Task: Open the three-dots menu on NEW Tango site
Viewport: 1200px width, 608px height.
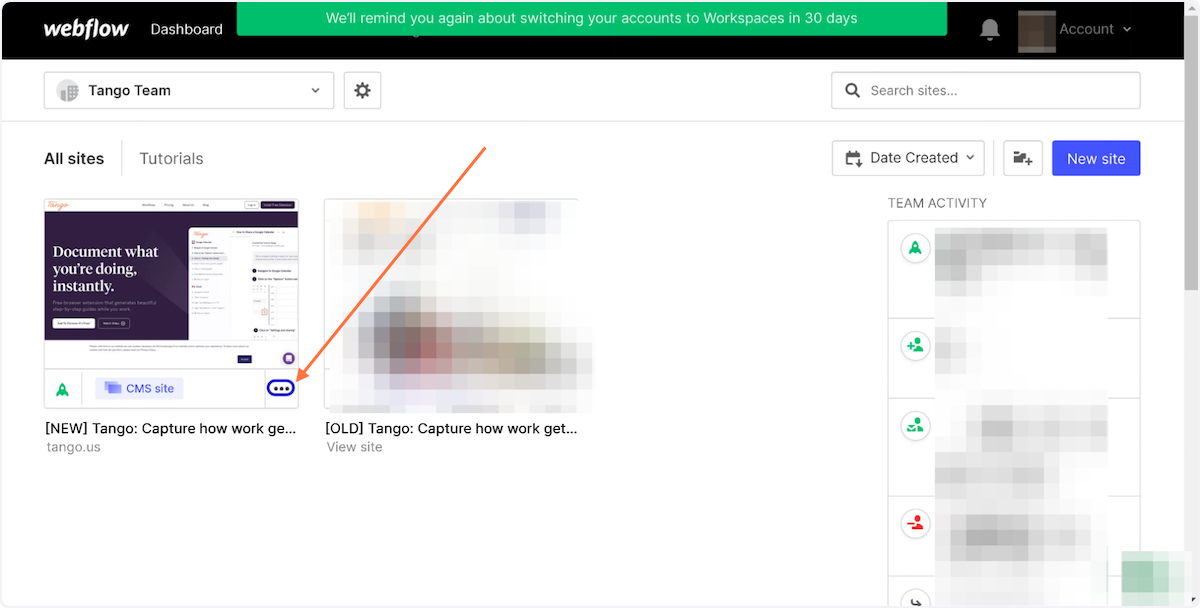Action: coord(281,388)
